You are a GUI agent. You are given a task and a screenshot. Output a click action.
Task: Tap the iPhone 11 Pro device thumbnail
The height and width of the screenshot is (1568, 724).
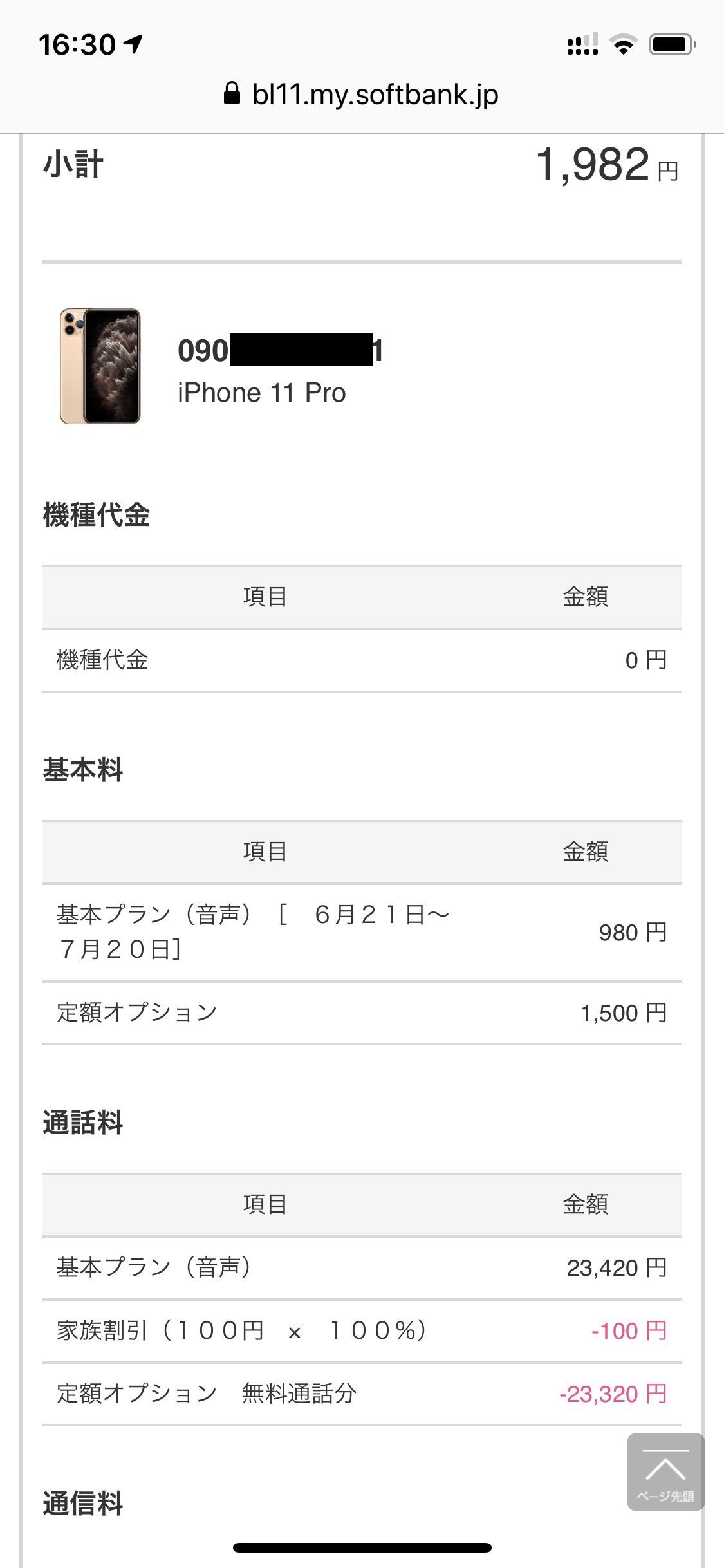pyautogui.click(x=100, y=366)
